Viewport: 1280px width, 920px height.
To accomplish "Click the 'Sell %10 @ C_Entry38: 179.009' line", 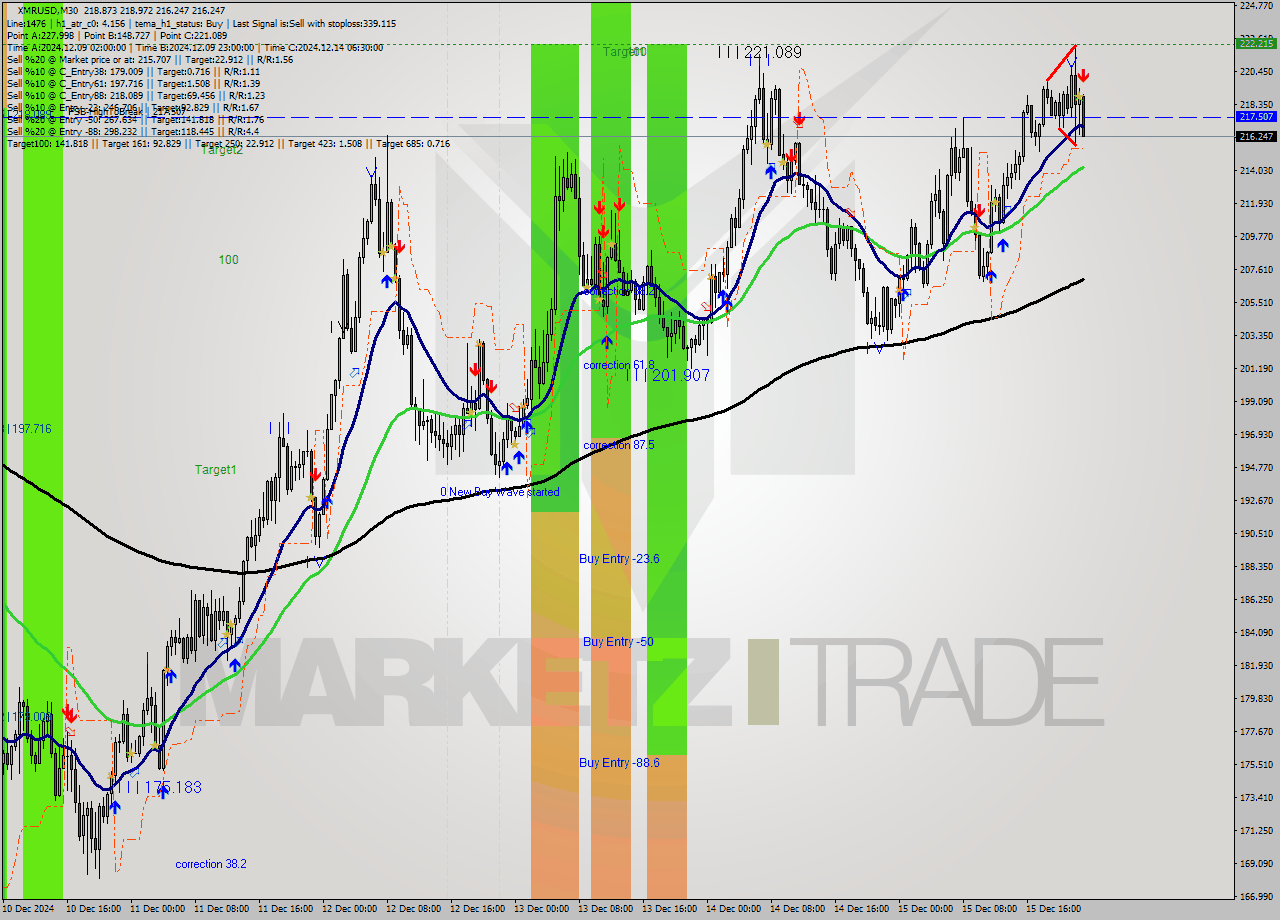I will point(133,71).
